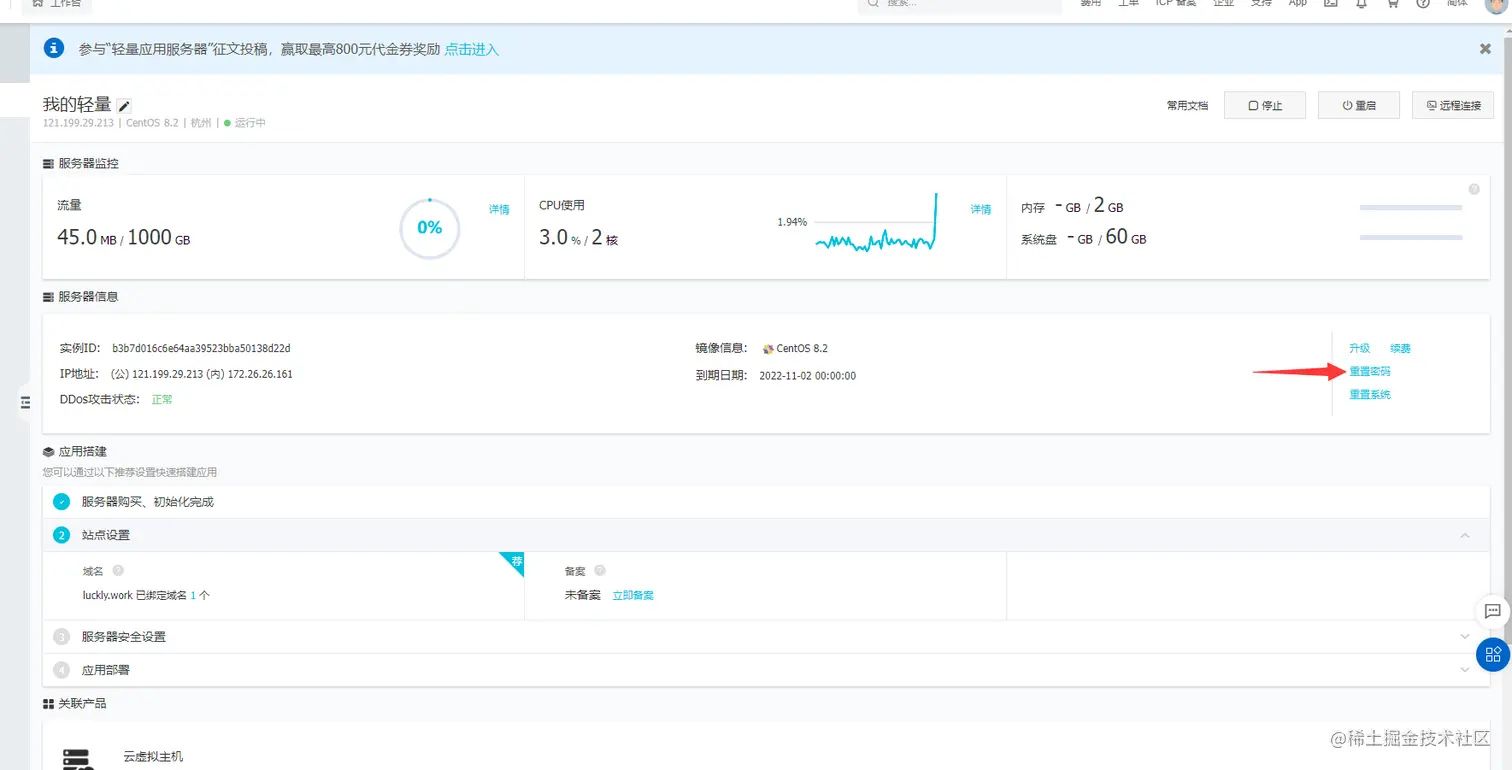Click the instance ID b3b7d016c6e64aa39523bba50138d22d
Image resolution: width=1512 pixels, height=770 pixels.
[x=201, y=348]
